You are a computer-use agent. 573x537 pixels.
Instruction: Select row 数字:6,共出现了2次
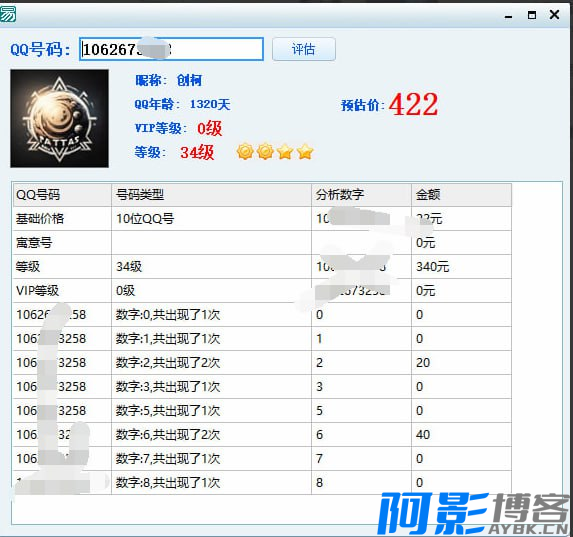262,435
